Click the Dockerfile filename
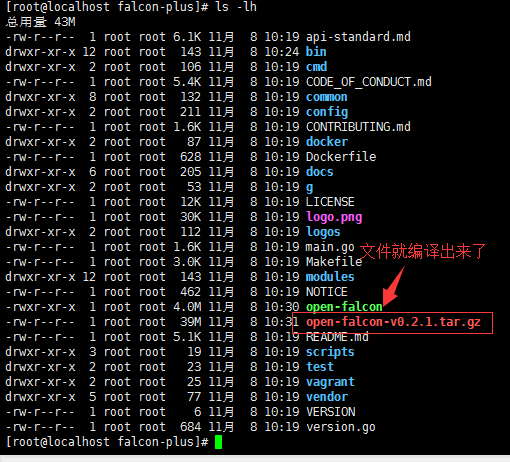This screenshot has width=510, height=462. (341, 157)
